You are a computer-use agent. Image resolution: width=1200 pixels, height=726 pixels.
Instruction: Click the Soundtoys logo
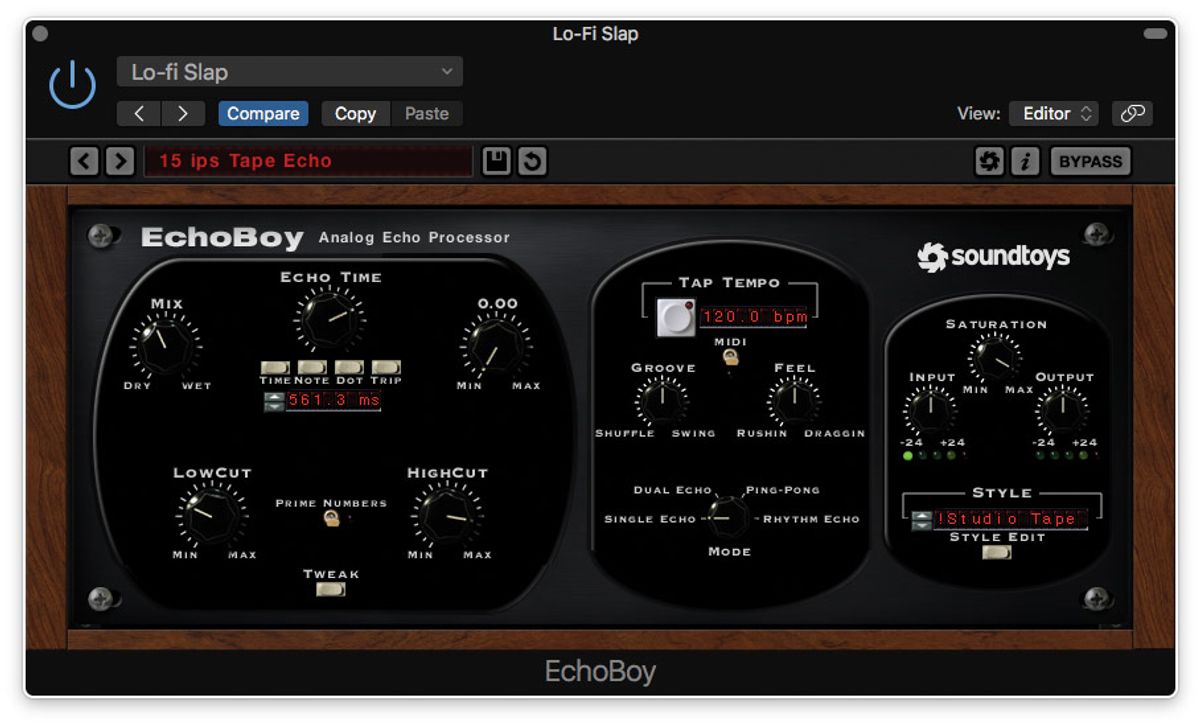994,257
